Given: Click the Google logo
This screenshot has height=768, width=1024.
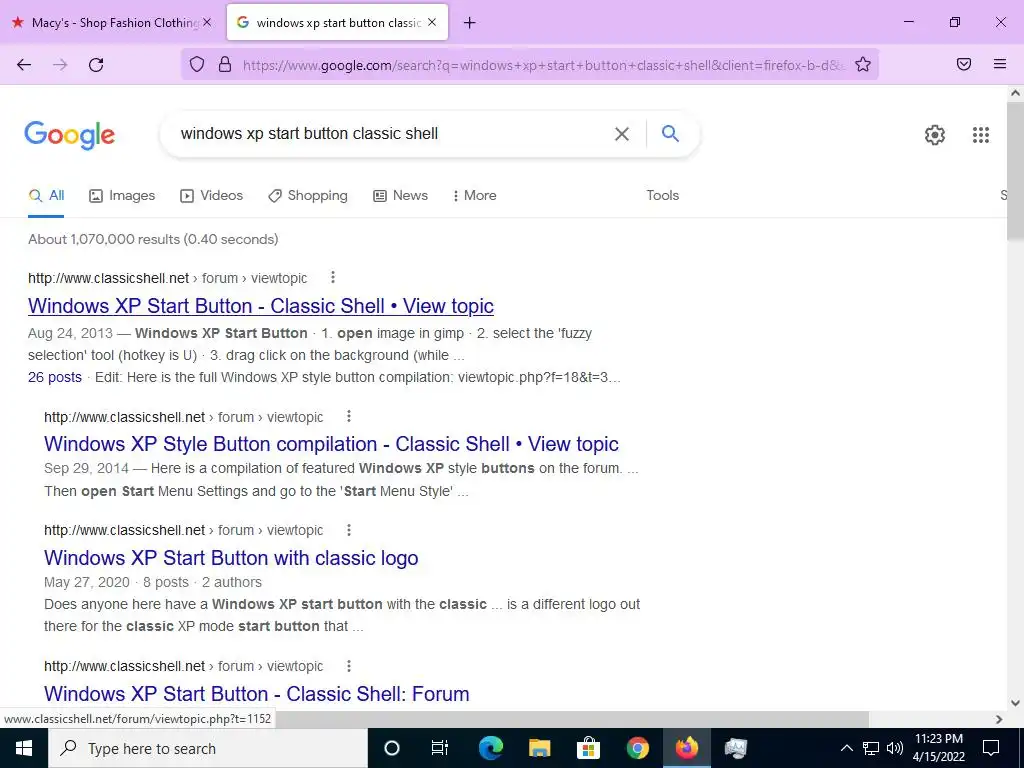Looking at the screenshot, I should coord(70,135).
